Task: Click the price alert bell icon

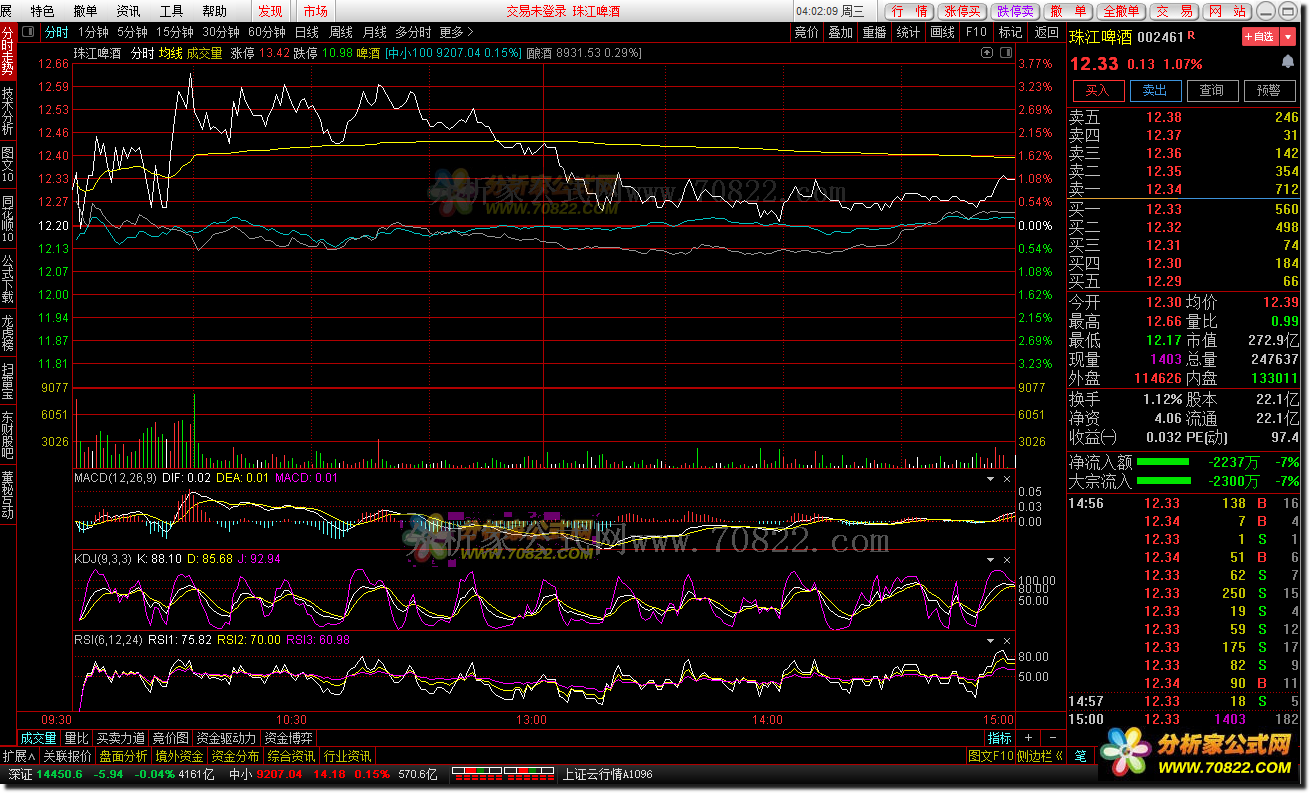Action: tap(1288, 62)
